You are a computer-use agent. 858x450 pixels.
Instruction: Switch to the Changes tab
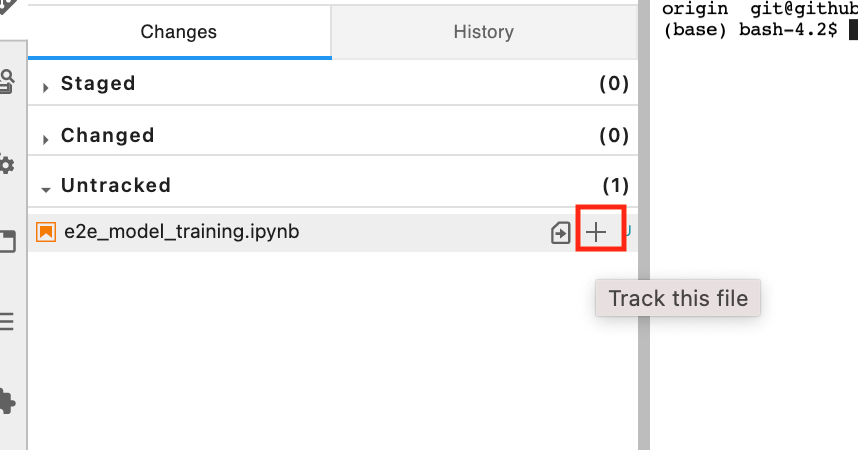click(x=179, y=32)
